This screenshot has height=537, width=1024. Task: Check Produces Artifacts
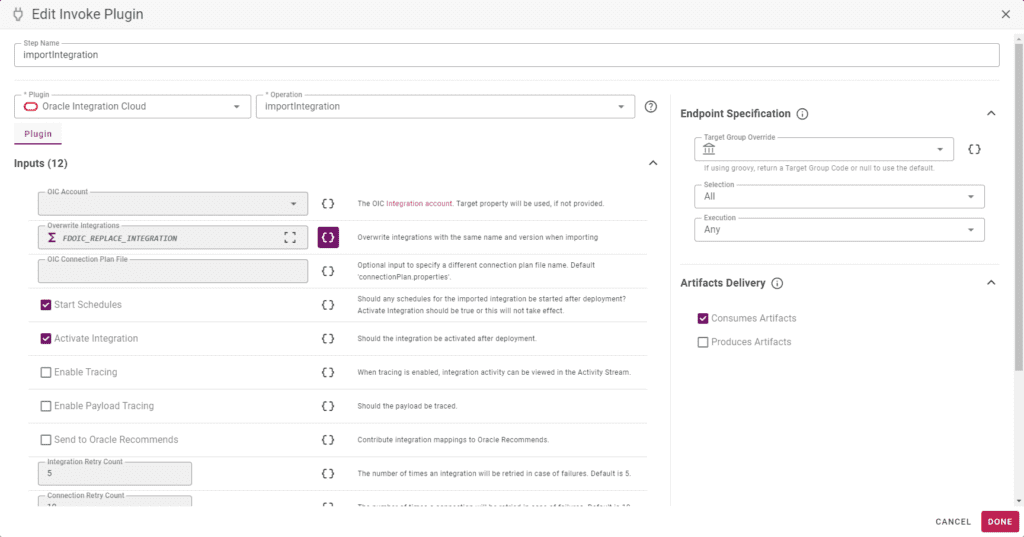pyautogui.click(x=703, y=342)
